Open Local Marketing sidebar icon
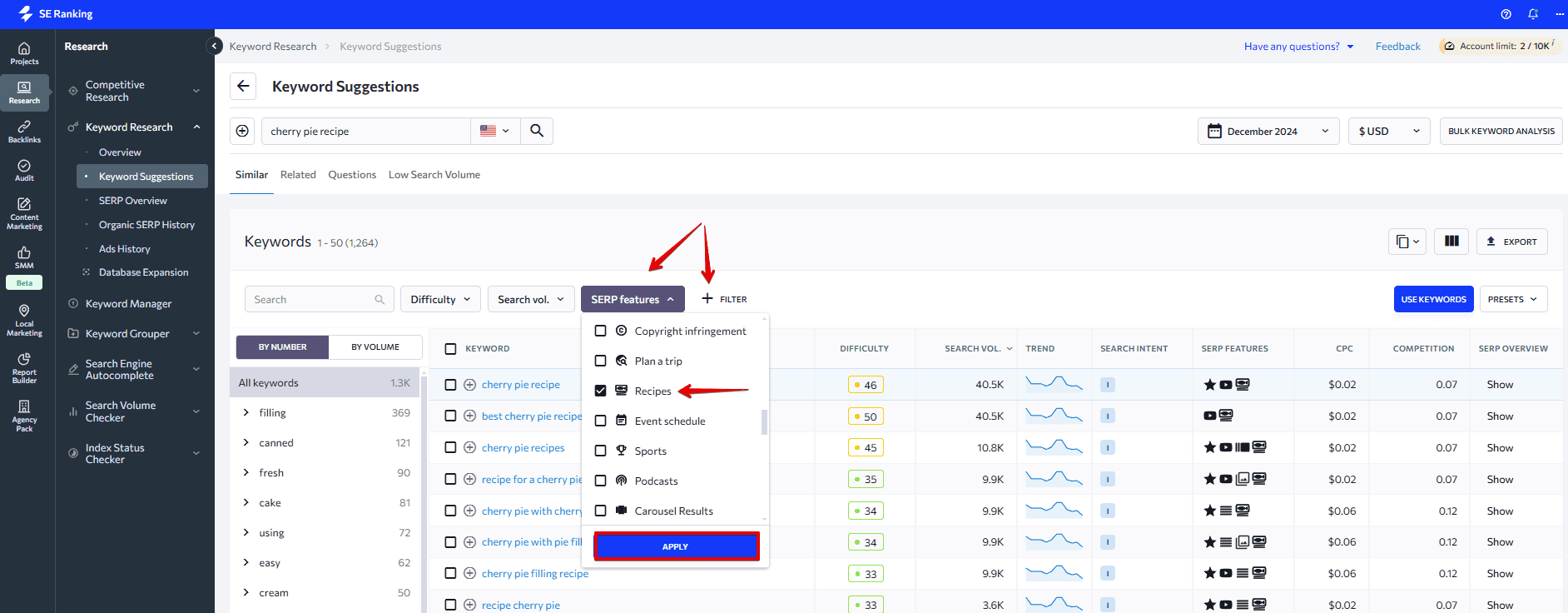 click(24, 320)
